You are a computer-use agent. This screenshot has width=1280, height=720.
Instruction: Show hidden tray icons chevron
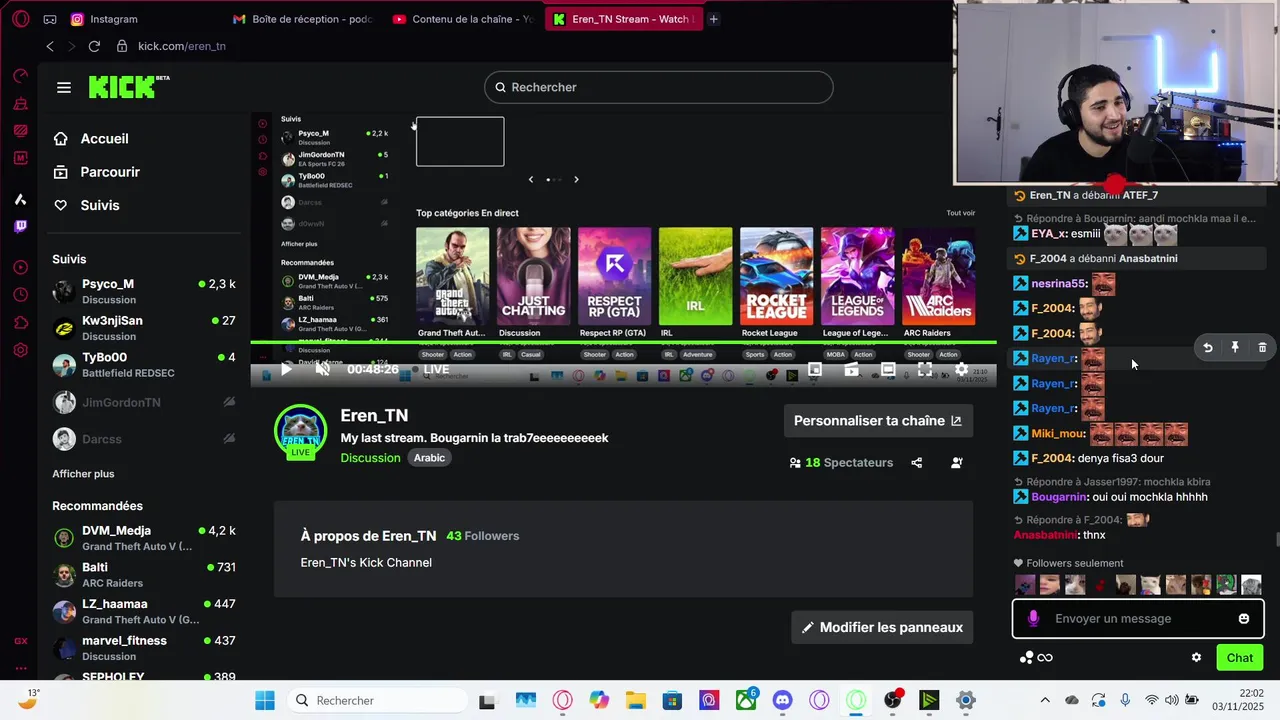click(1045, 700)
